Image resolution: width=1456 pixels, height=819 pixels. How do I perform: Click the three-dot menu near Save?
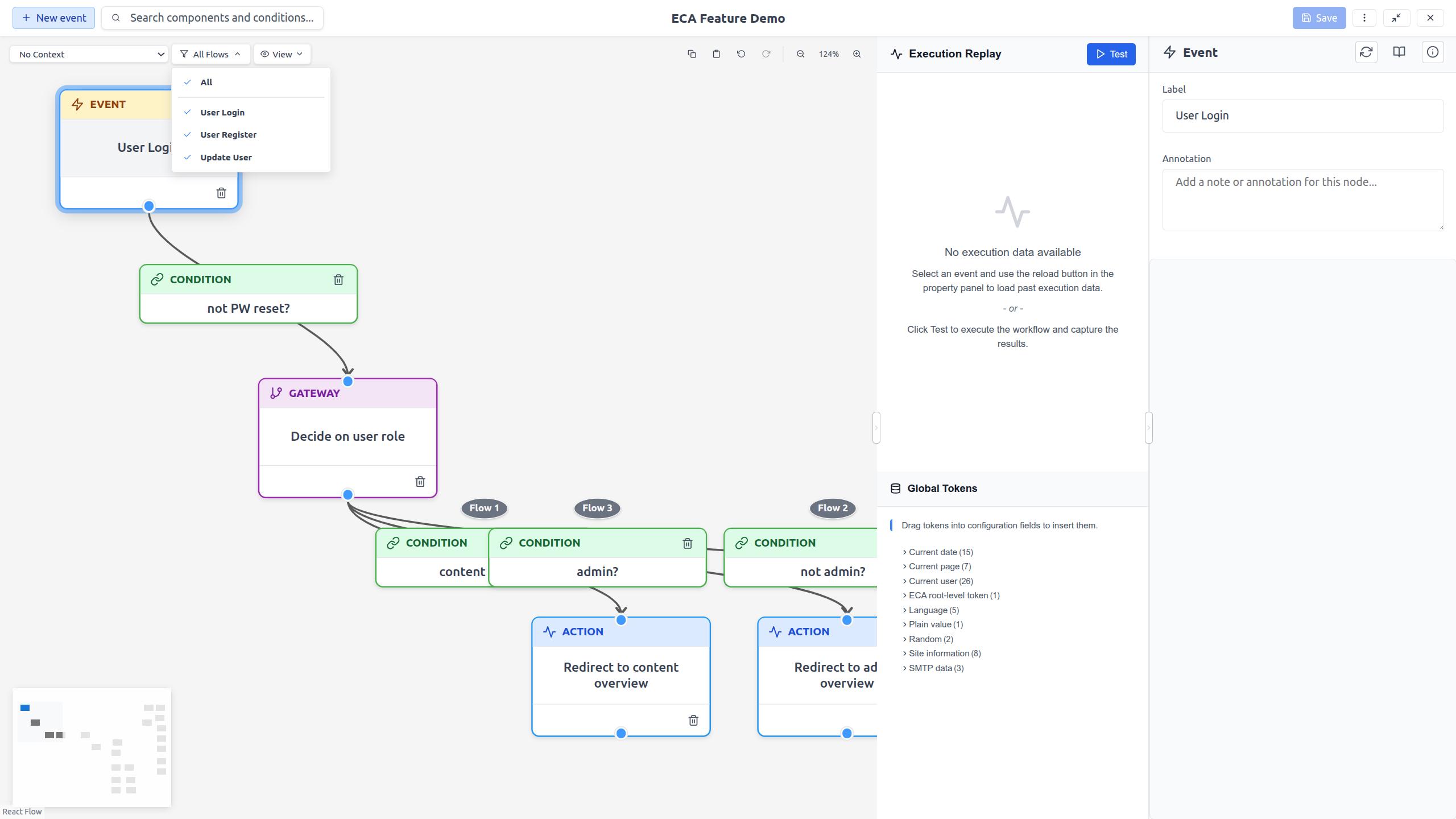point(1364,18)
